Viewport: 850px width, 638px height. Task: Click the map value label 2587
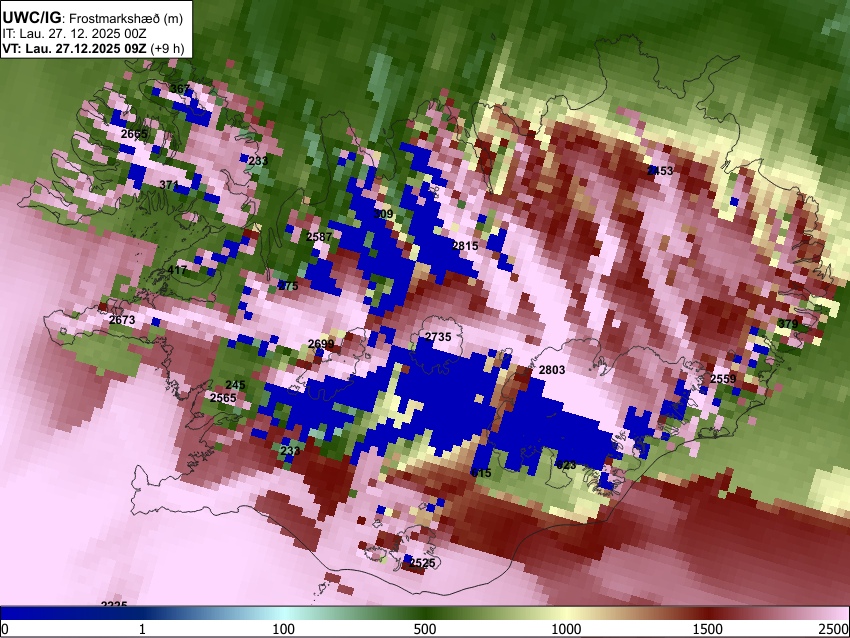click(x=319, y=237)
